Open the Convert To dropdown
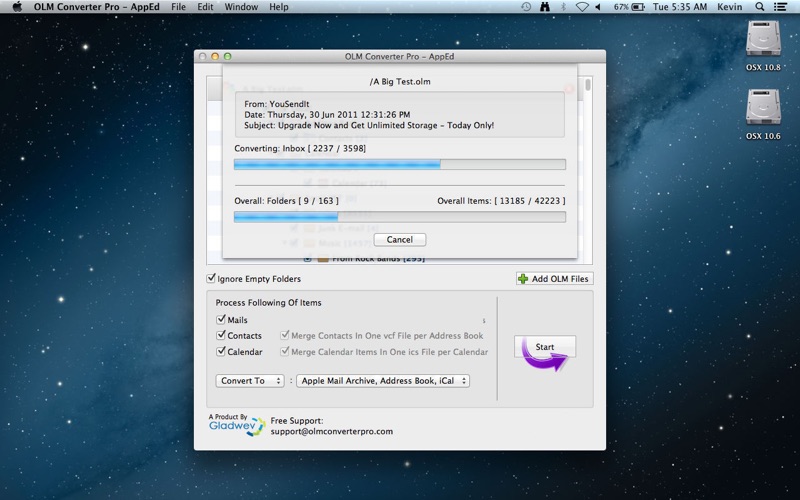The width and height of the screenshot is (800, 500). pyautogui.click(x=249, y=381)
